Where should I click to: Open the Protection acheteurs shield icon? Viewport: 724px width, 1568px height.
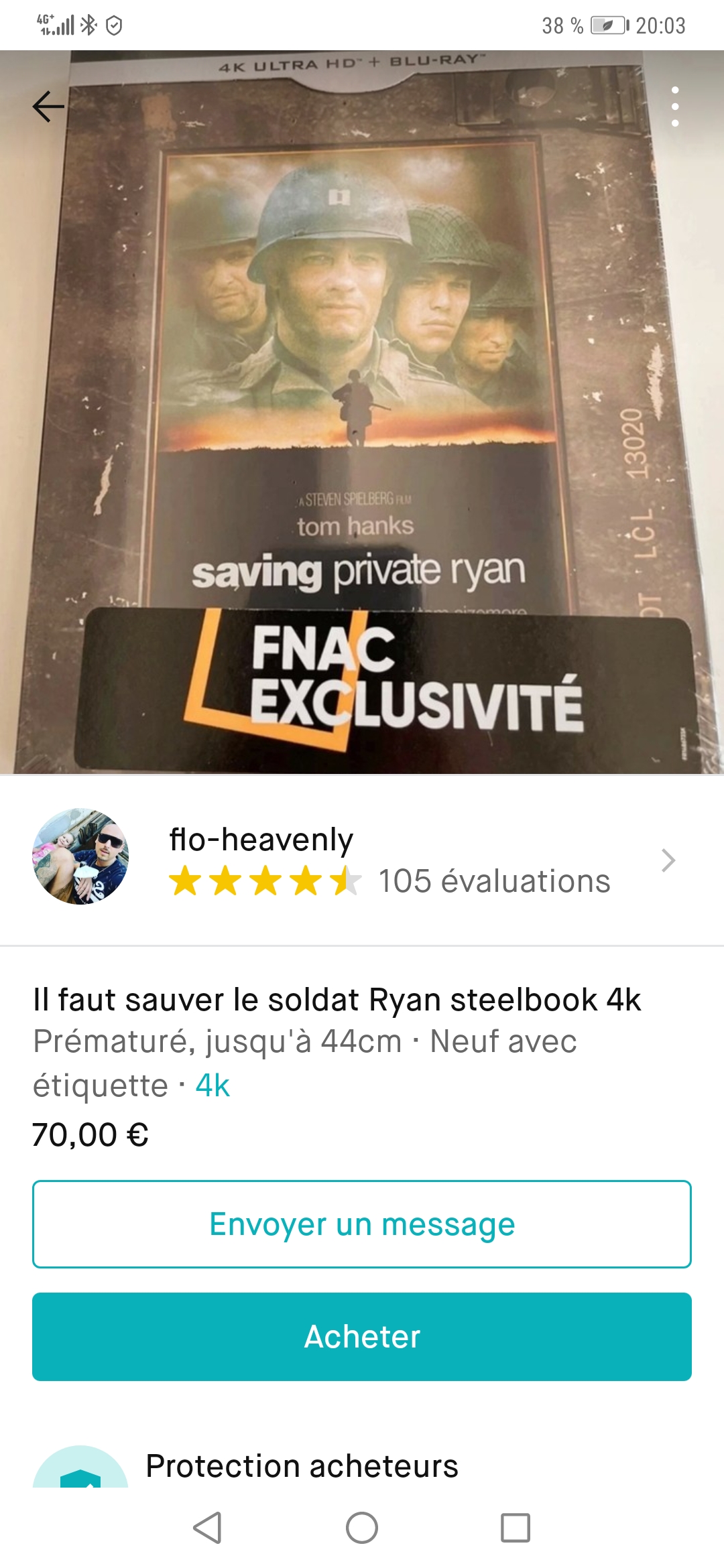80,1467
